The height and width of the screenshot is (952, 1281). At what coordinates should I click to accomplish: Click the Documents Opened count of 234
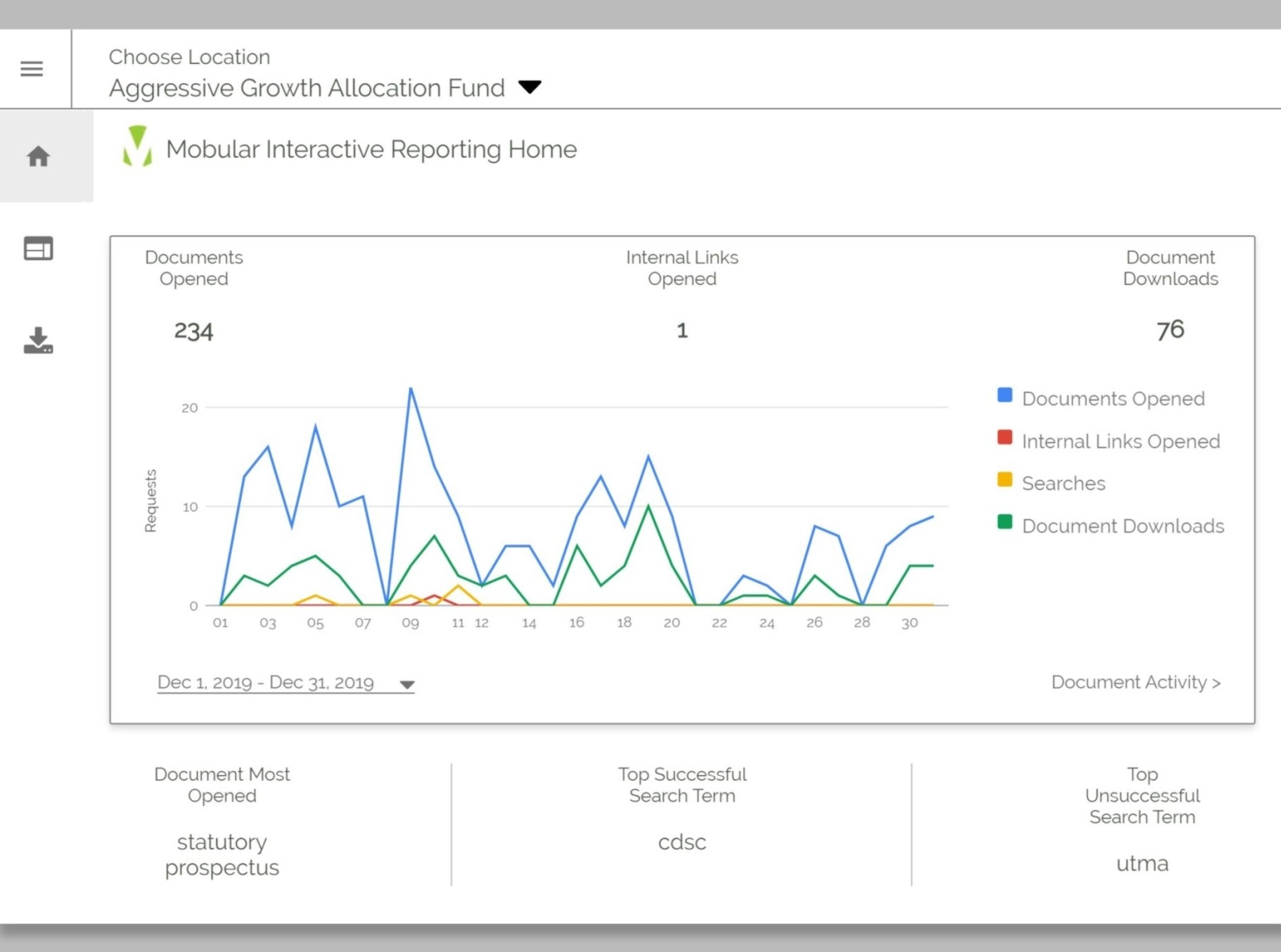coord(193,330)
